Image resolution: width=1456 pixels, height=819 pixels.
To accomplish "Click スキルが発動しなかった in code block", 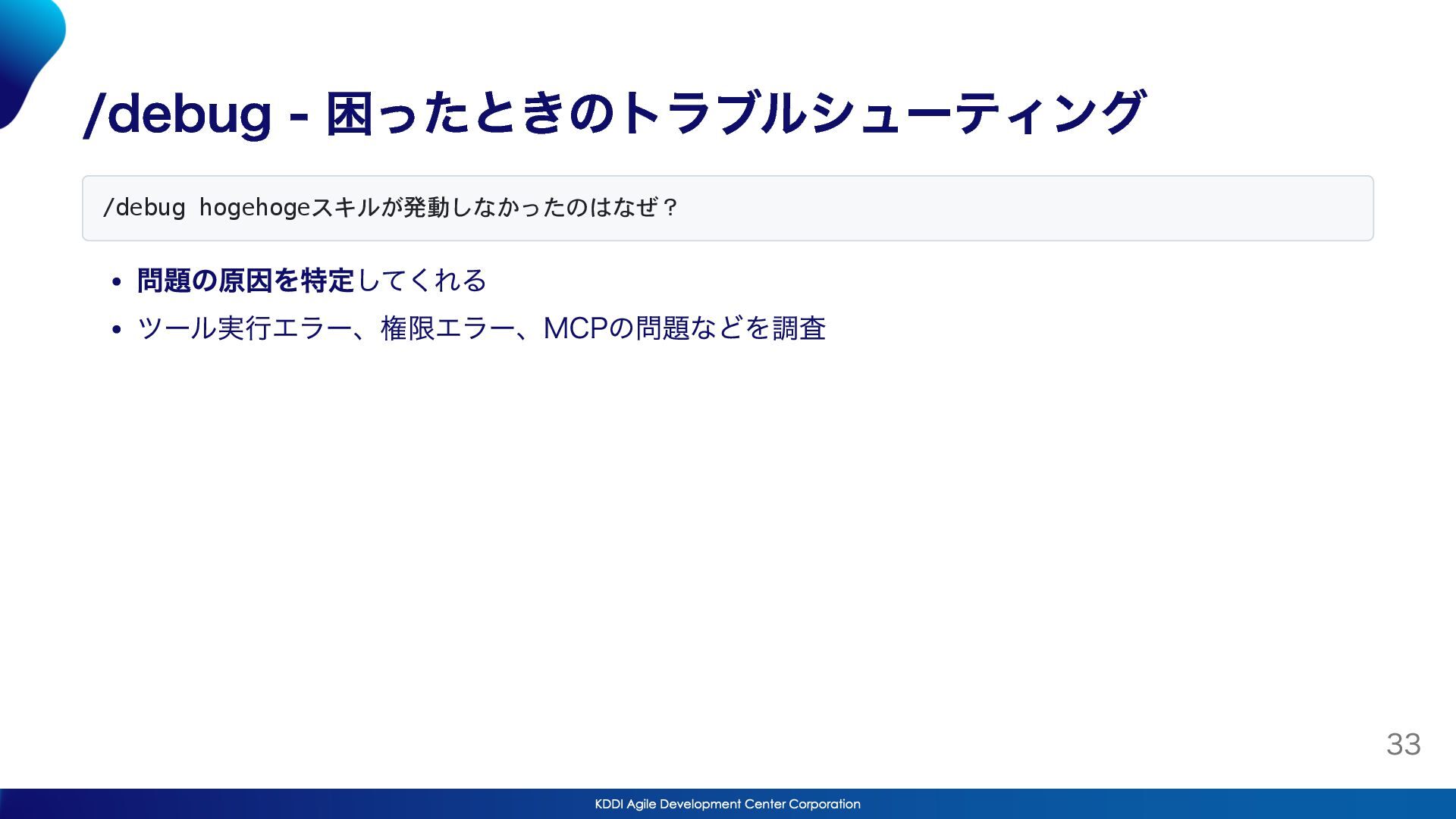I will [x=438, y=207].
